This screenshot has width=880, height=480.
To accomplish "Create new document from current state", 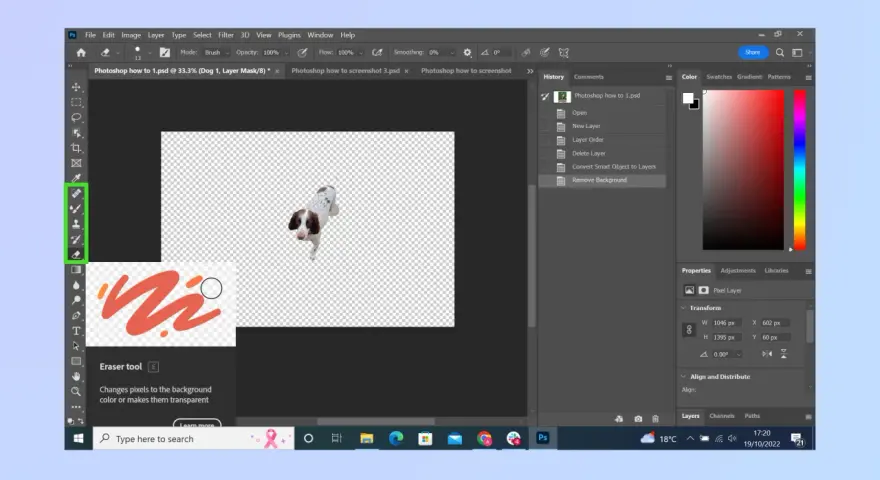I will [618, 419].
